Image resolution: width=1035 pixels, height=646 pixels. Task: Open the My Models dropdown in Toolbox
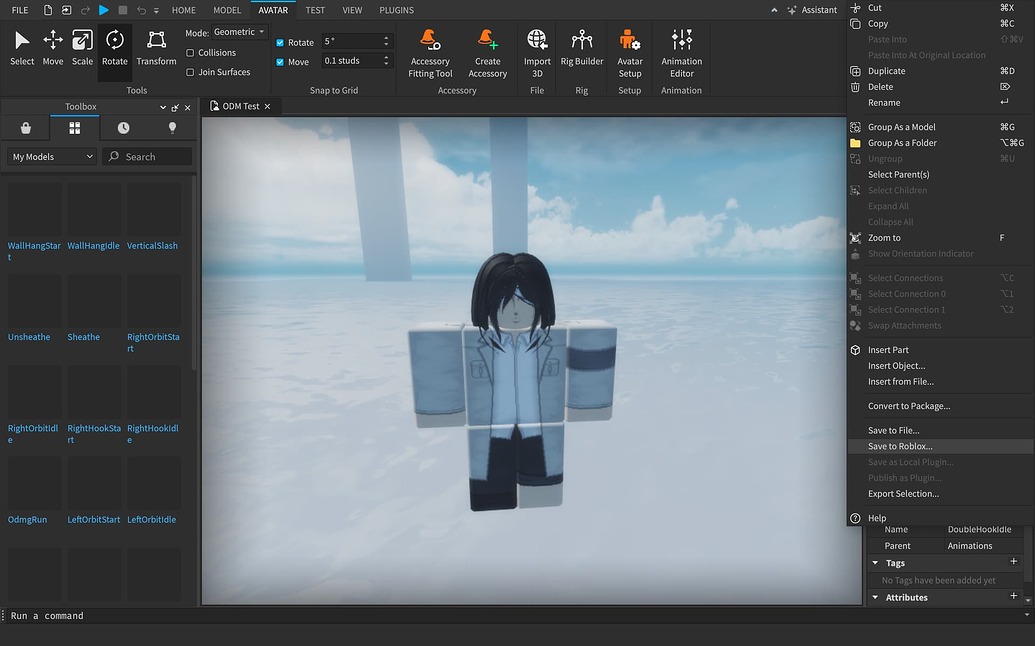click(x=50, y=156)
